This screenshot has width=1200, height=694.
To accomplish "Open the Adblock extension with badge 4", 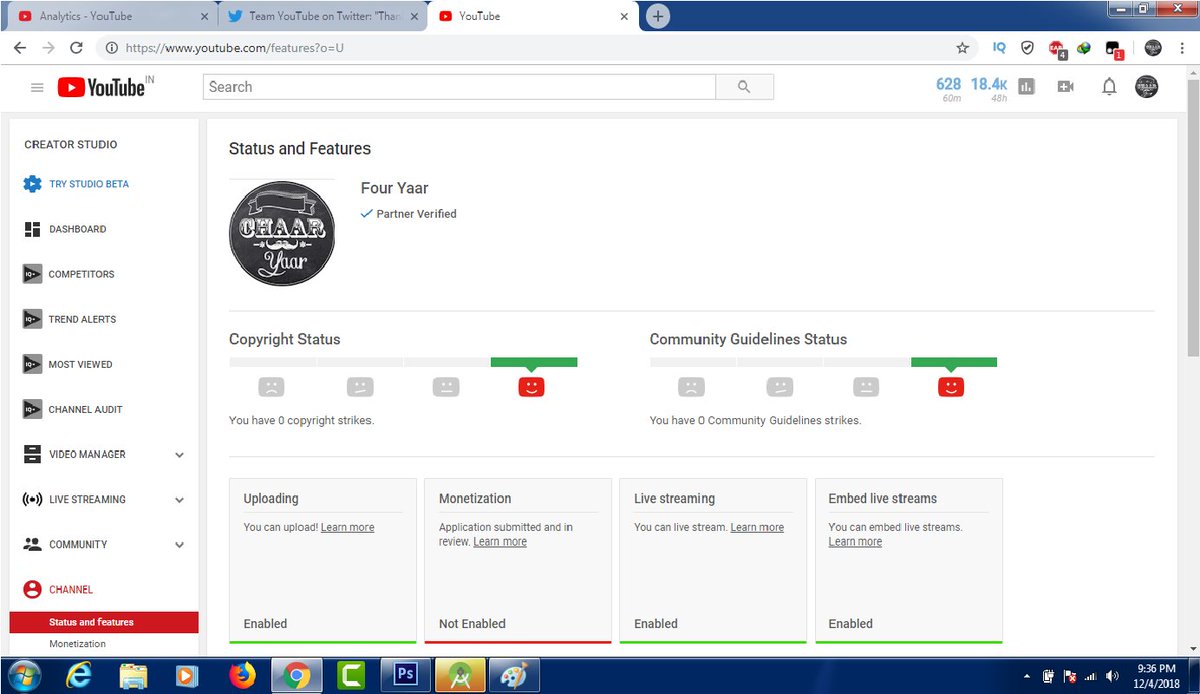I will point(1057,48).
